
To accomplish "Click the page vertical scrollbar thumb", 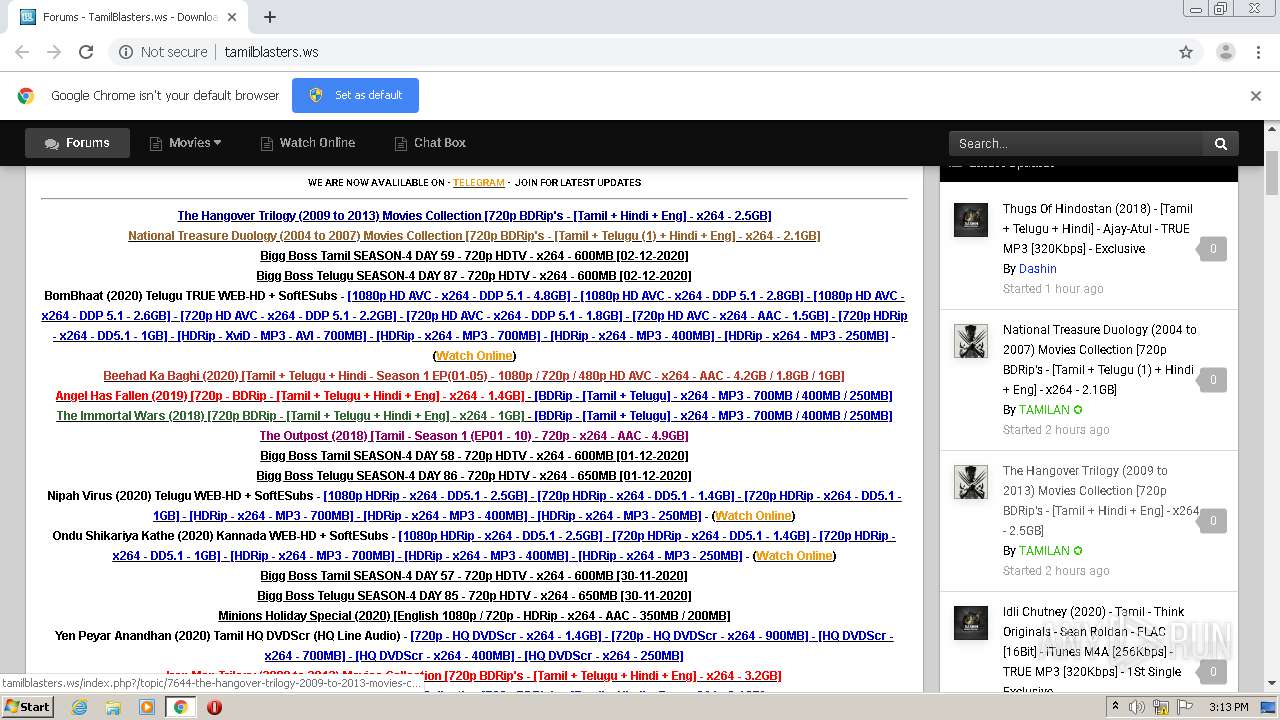I will pos(1272,175).
